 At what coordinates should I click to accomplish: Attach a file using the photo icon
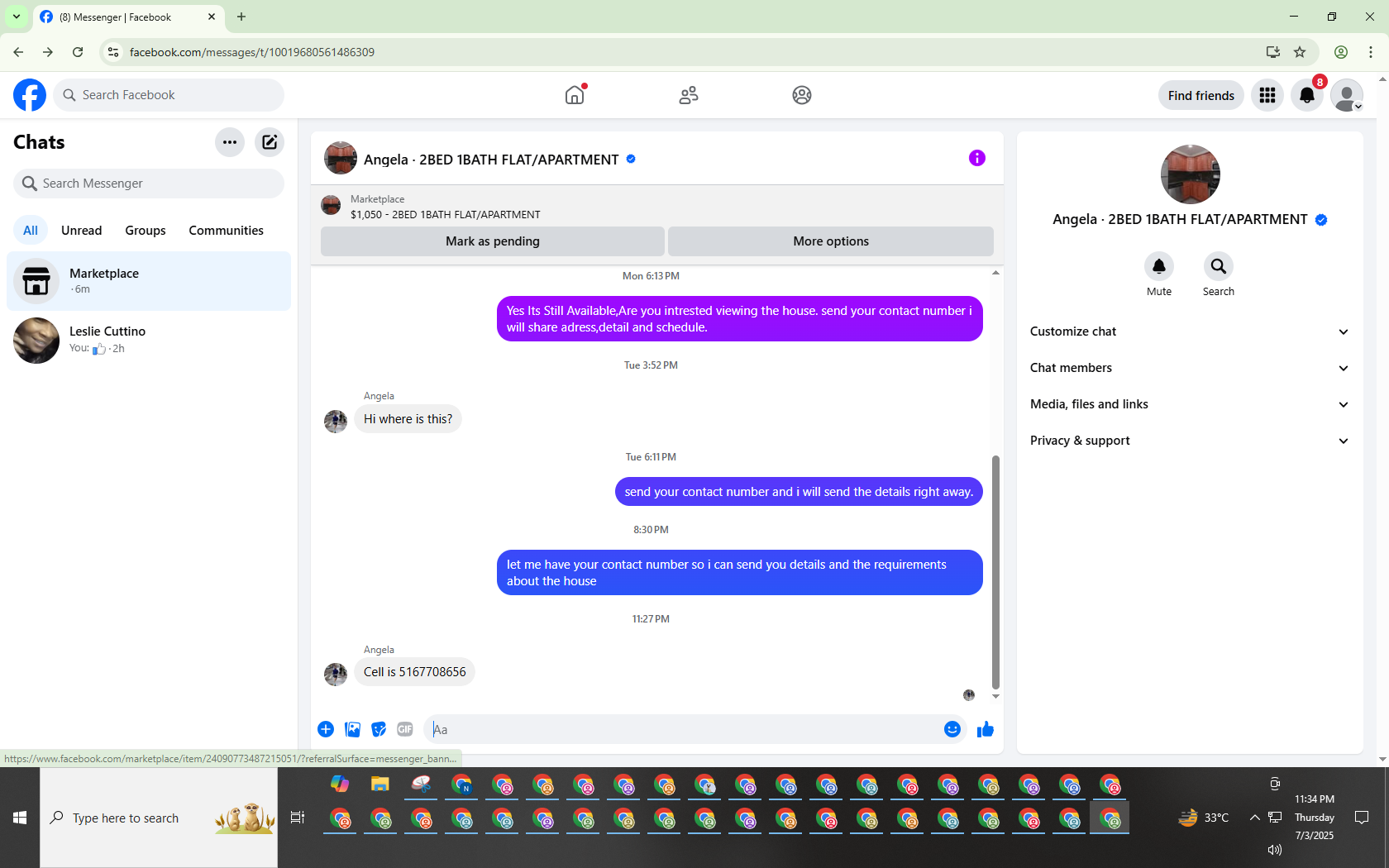coord(352,729)
